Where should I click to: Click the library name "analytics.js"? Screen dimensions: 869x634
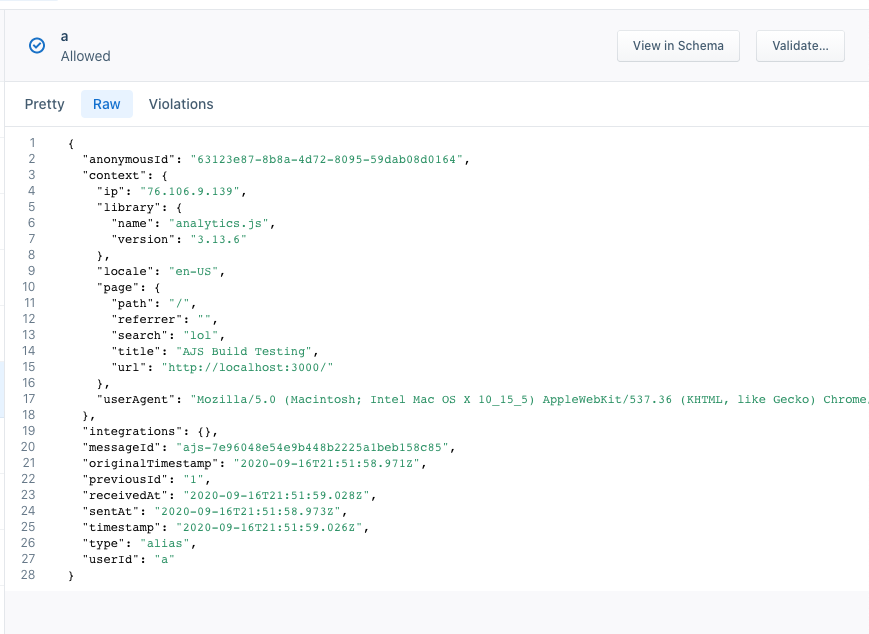click(219, 224)
